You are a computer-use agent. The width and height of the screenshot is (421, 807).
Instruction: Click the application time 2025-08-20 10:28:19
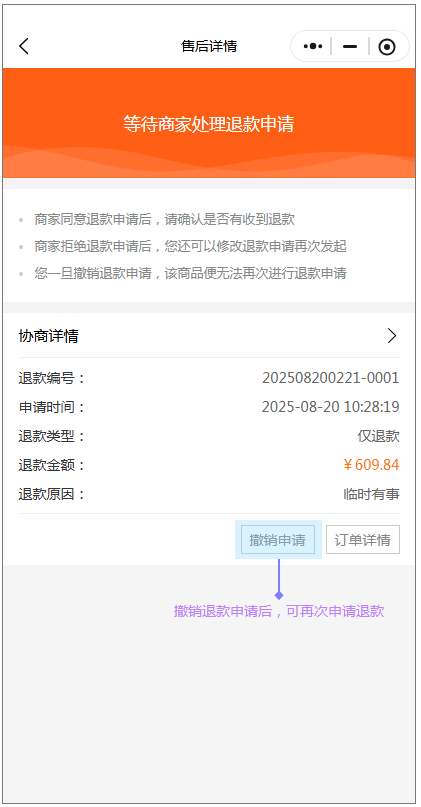(x=330, y=407)
